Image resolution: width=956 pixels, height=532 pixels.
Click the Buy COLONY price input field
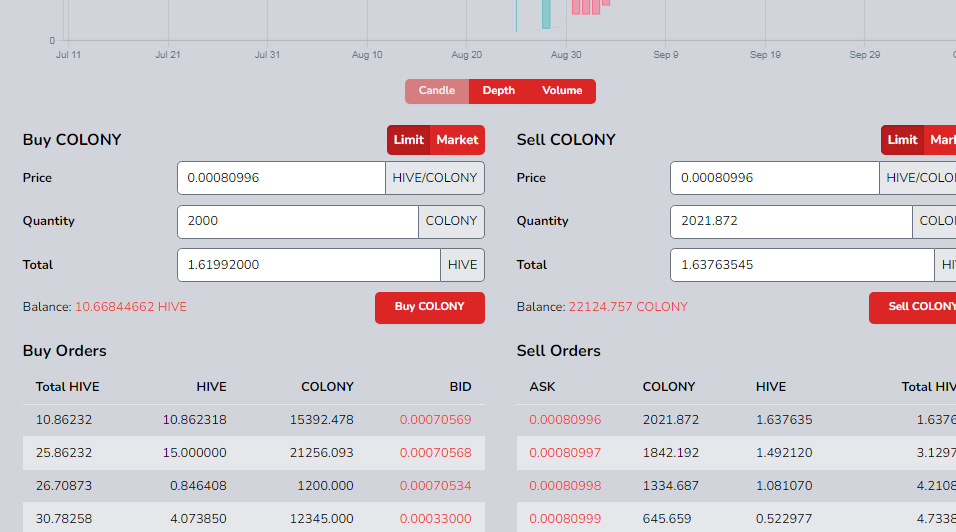[281, 178]
